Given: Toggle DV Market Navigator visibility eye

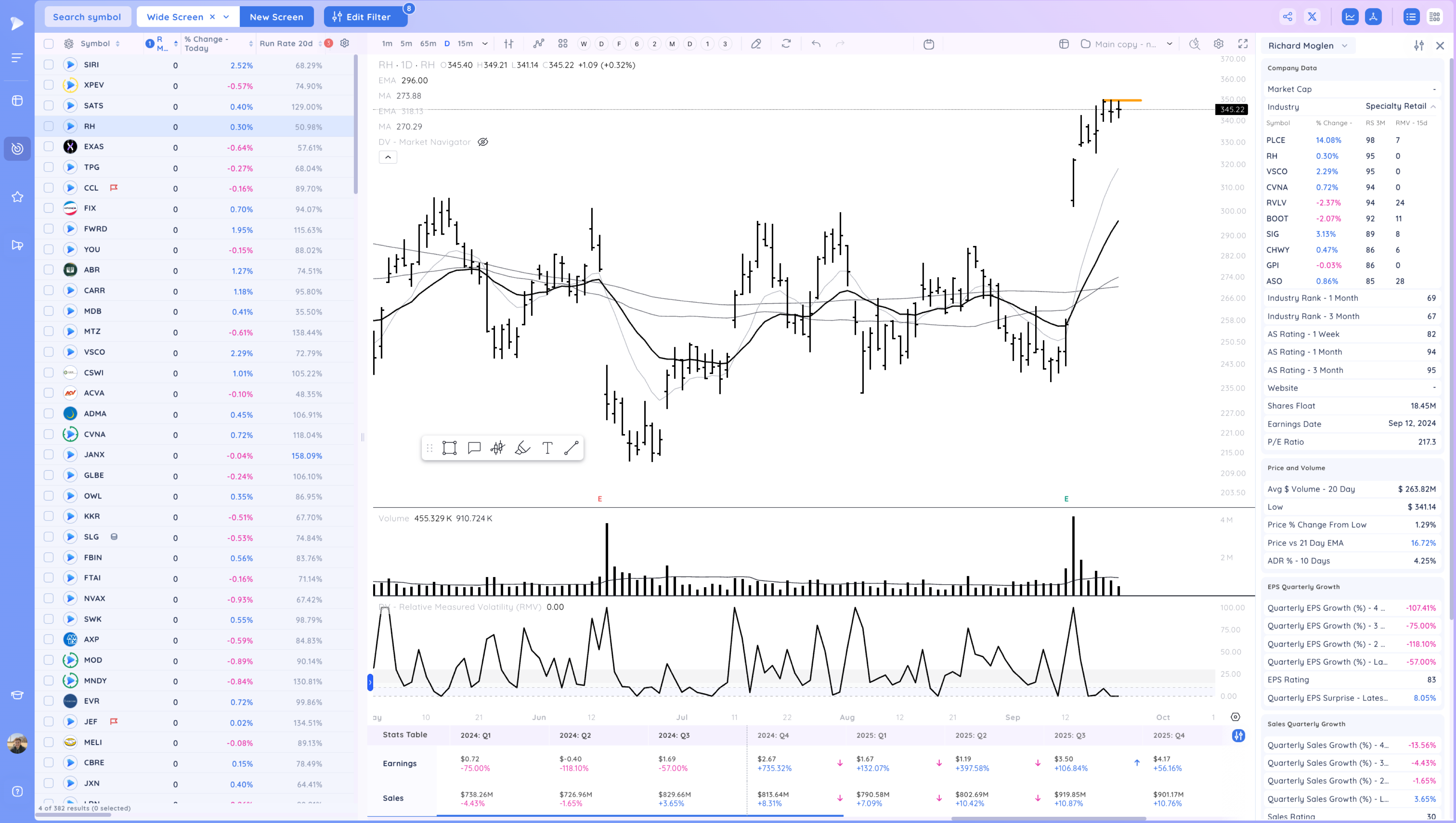Looking at the screenshot, I should point(483,142).
